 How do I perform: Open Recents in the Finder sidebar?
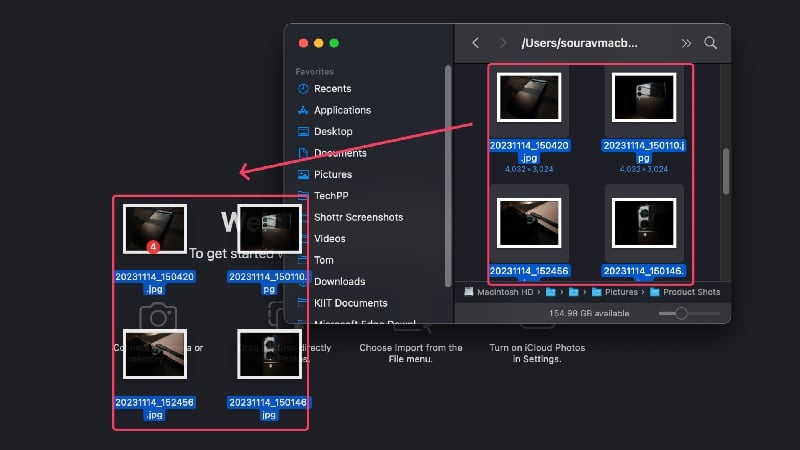(x=332, y=89)
